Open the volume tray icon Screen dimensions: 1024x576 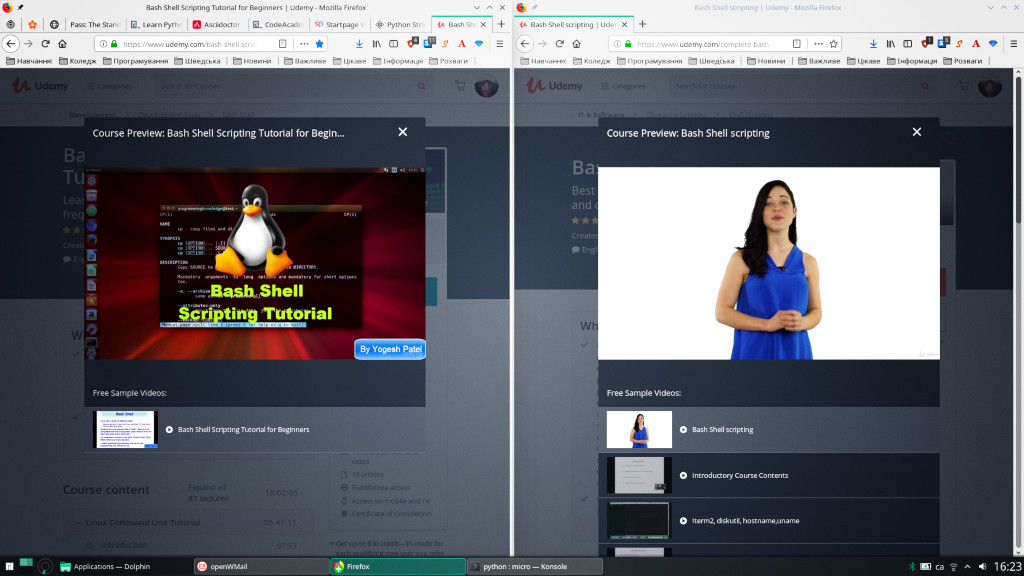982,566
